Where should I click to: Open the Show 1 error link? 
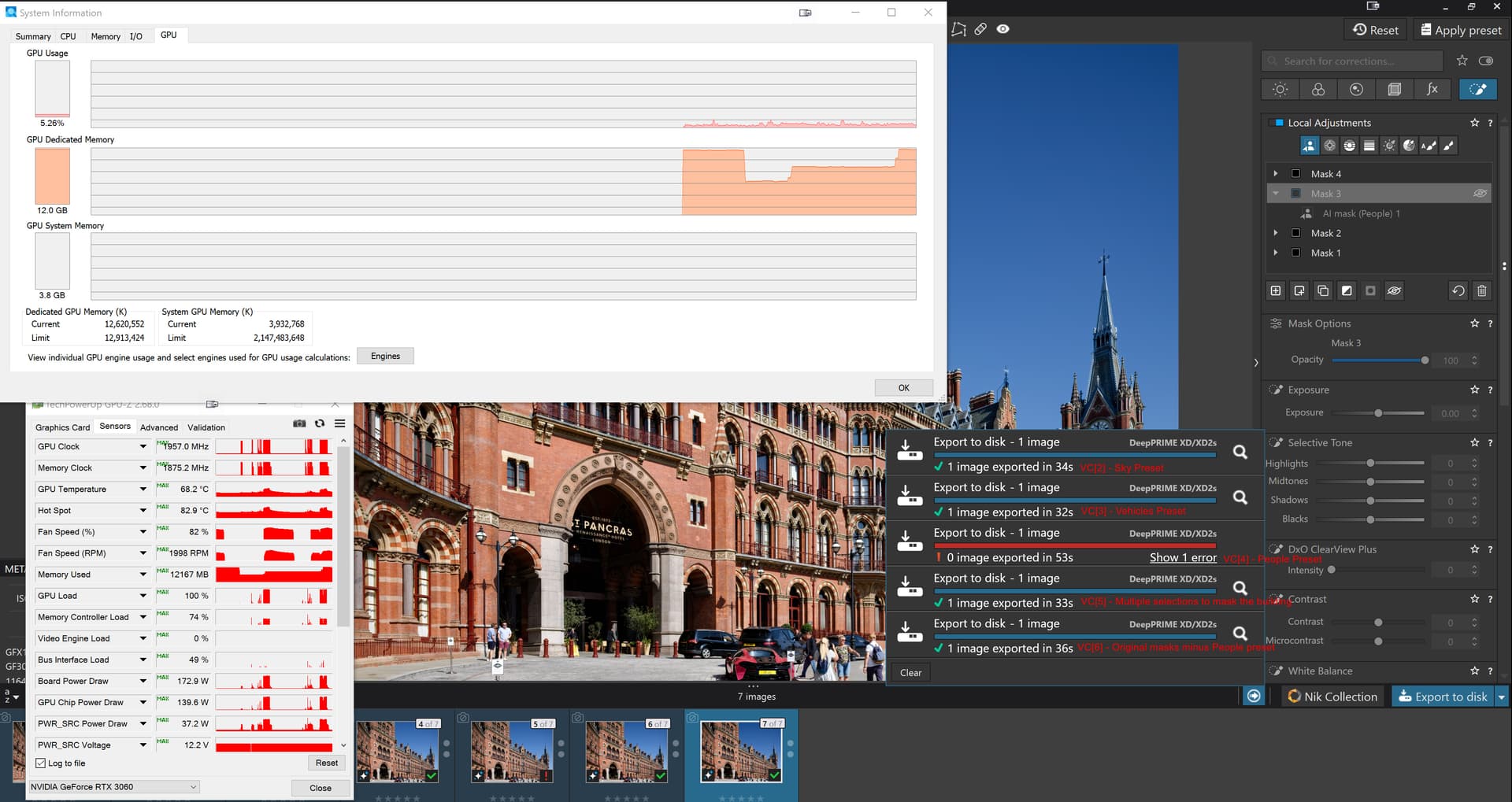tap(1183, 558)
